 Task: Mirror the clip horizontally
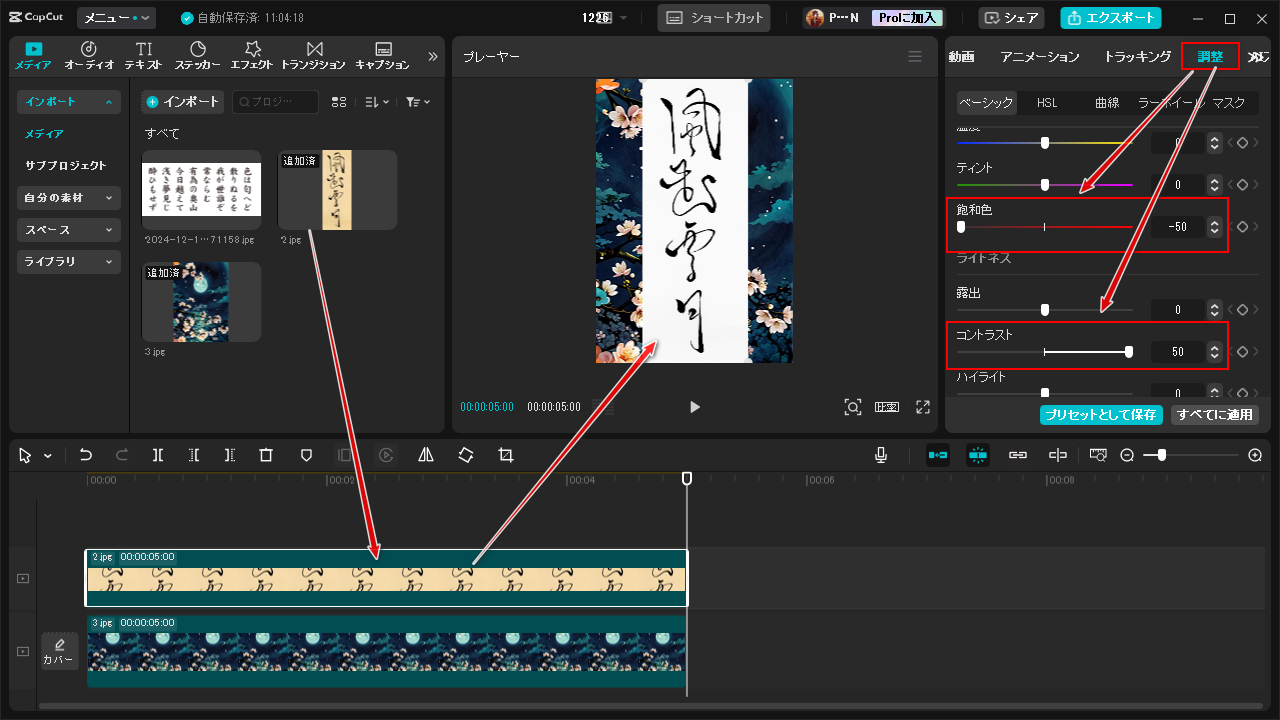tap(426, 455)
